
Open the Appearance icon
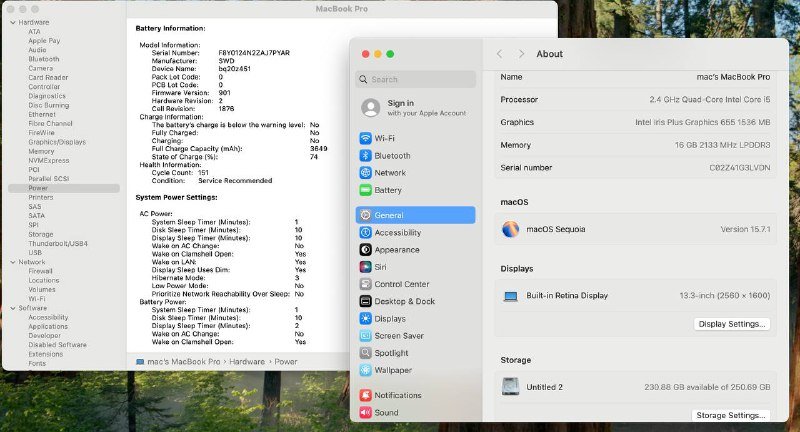[365, 250]
